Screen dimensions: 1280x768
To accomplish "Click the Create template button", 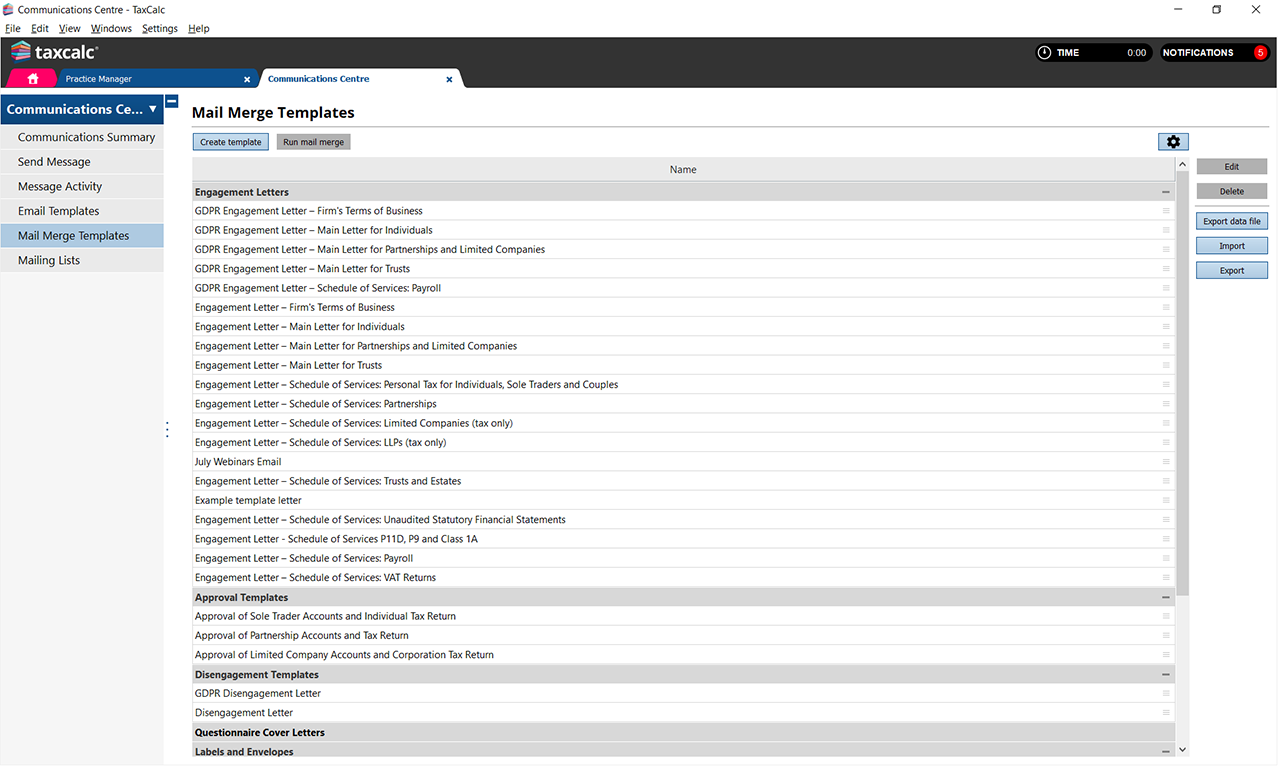I will 231,142.
